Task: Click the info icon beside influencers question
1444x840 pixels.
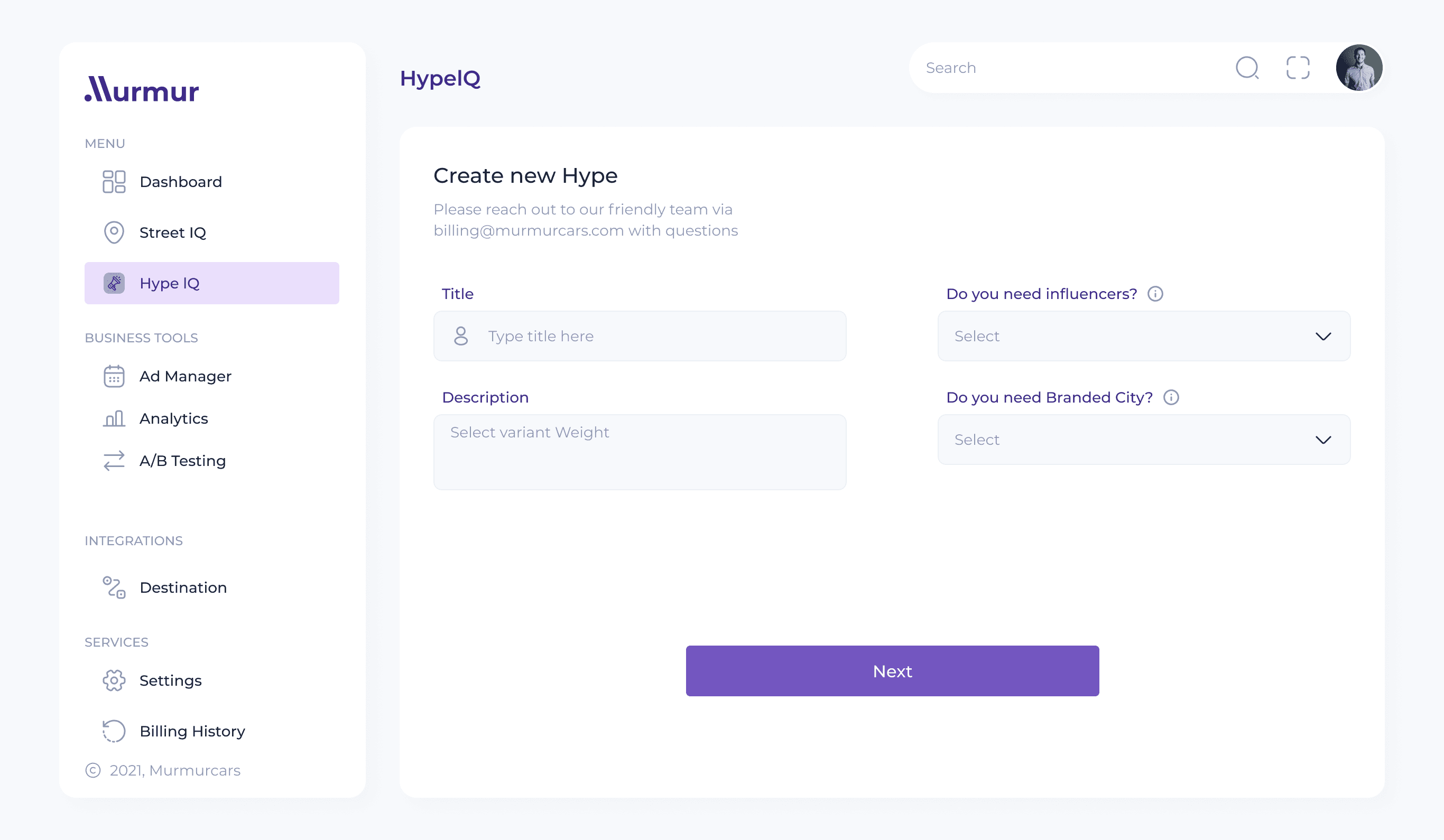Action: tap(1155, 294)
